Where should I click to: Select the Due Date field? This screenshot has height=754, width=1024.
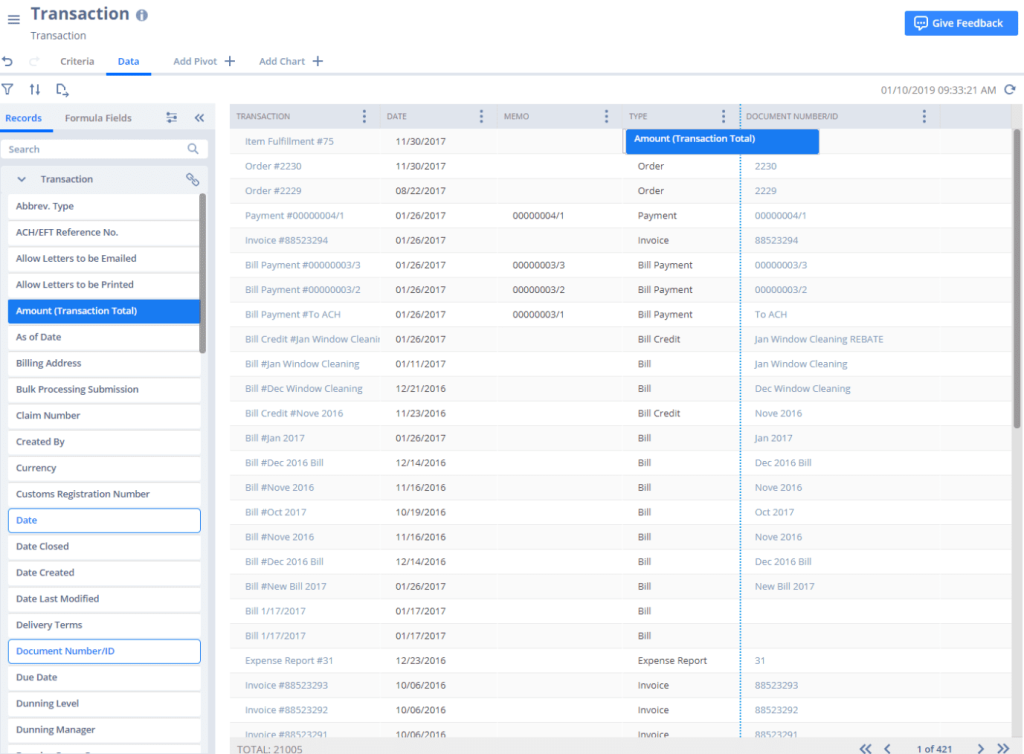click(x=104, y=677)
